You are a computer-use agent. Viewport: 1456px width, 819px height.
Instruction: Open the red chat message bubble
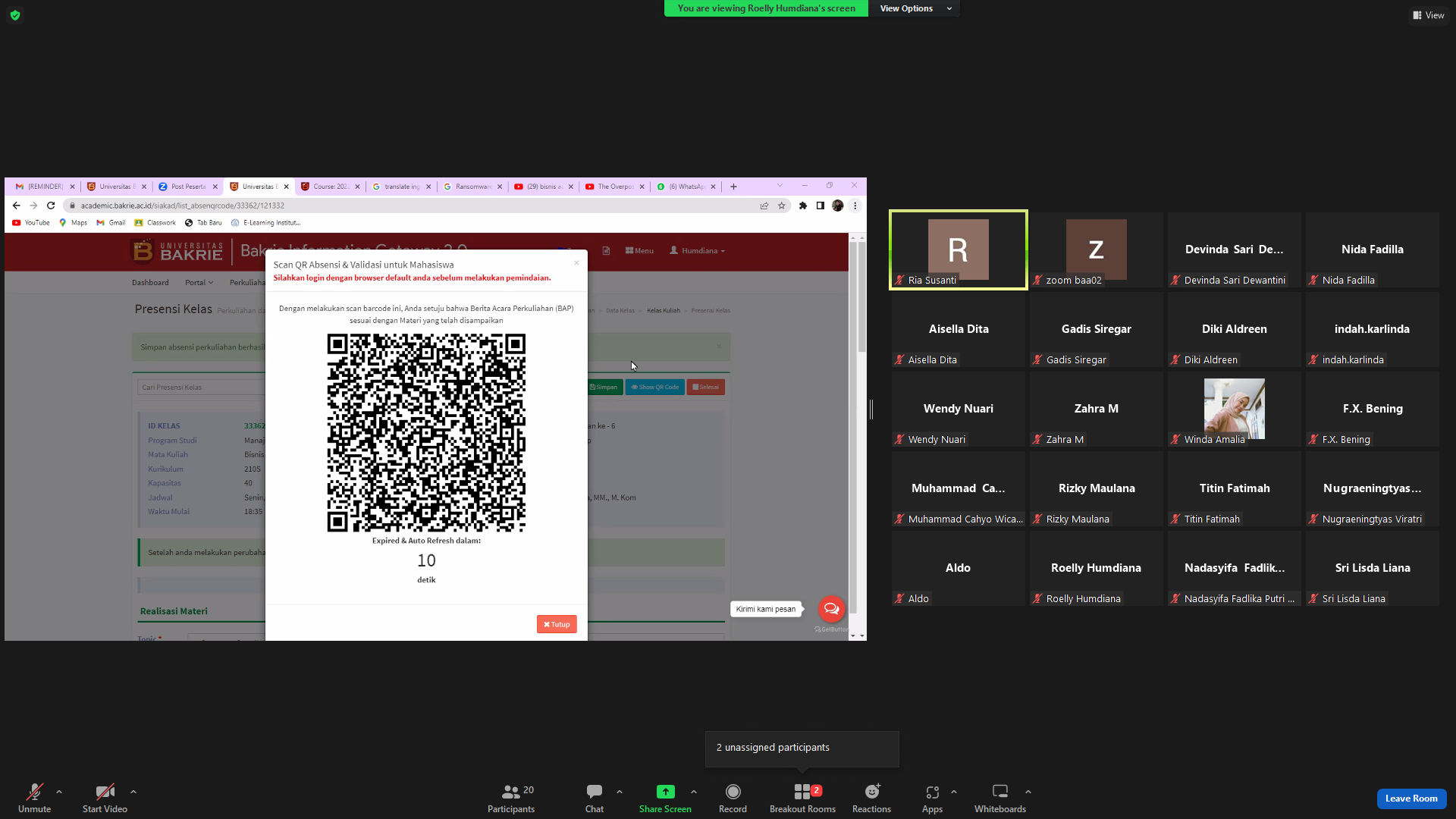(832, 608)
